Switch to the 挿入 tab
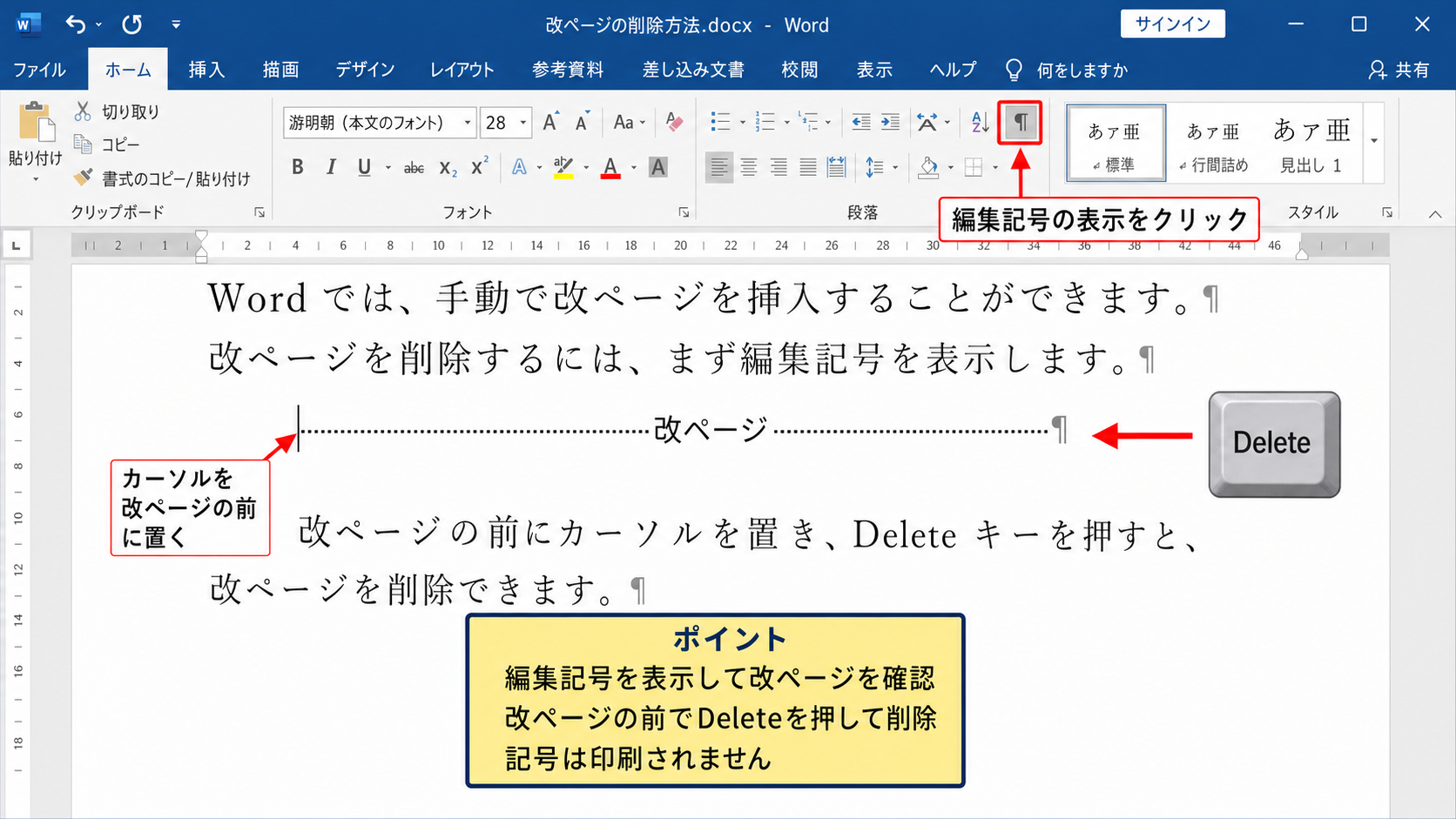 coord(207,70)
